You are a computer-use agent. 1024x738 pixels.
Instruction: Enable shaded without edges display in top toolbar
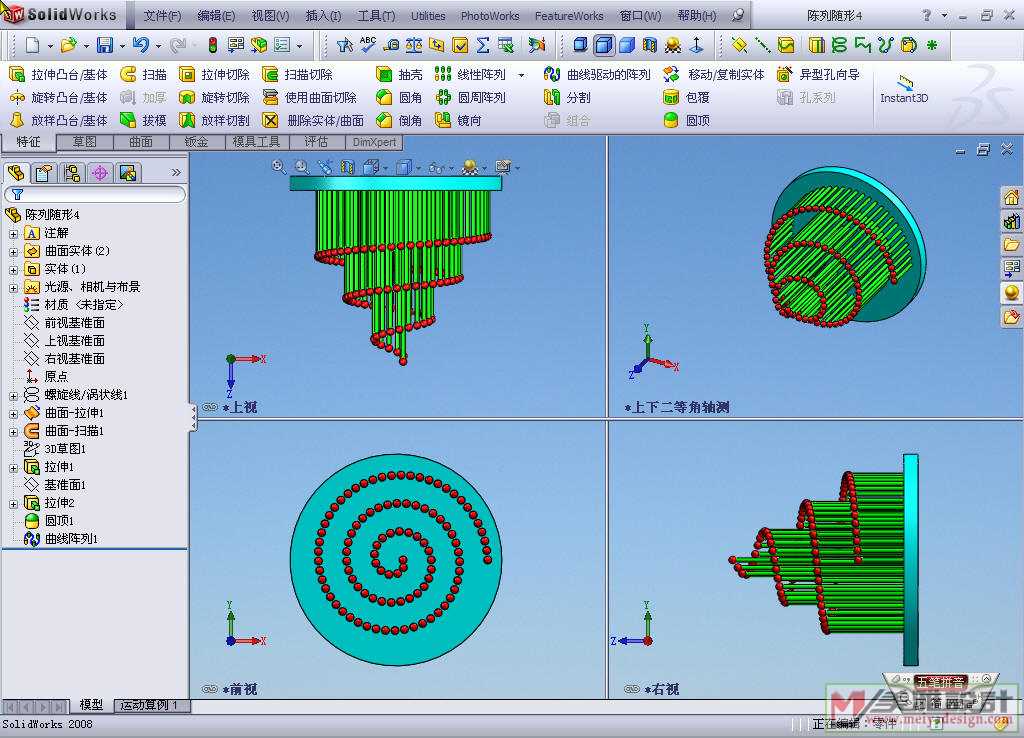tap(627, 44)
